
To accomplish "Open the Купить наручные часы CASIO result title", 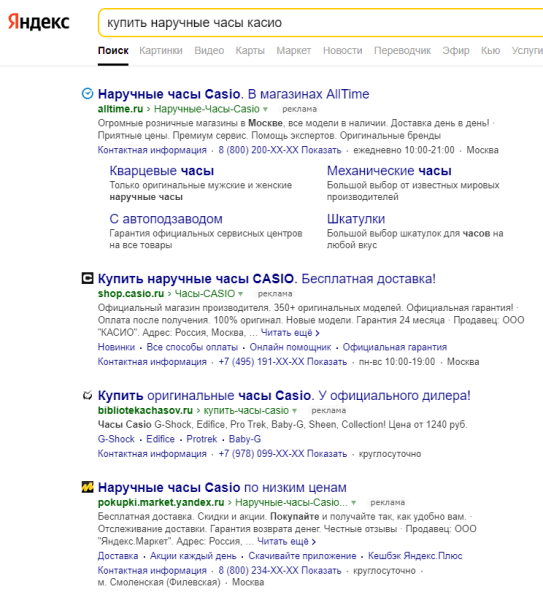I will 267,279.
